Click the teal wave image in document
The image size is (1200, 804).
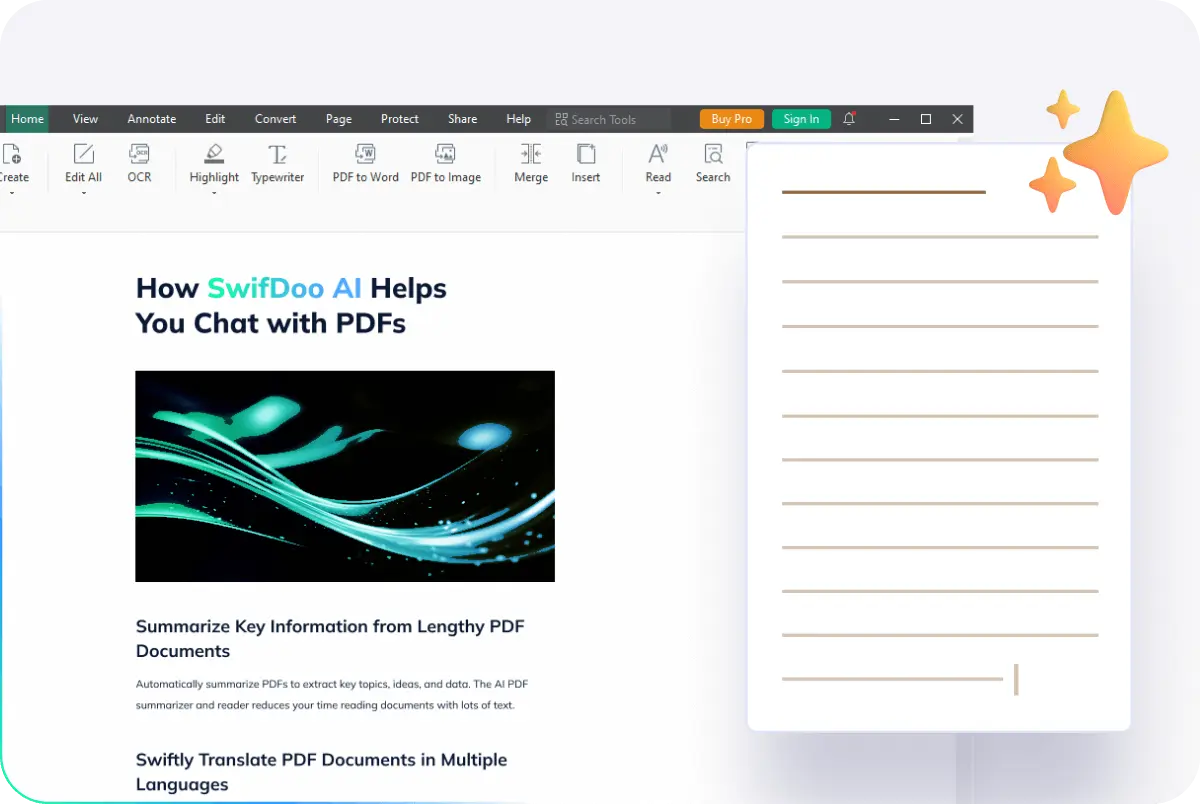coord(345,476)
